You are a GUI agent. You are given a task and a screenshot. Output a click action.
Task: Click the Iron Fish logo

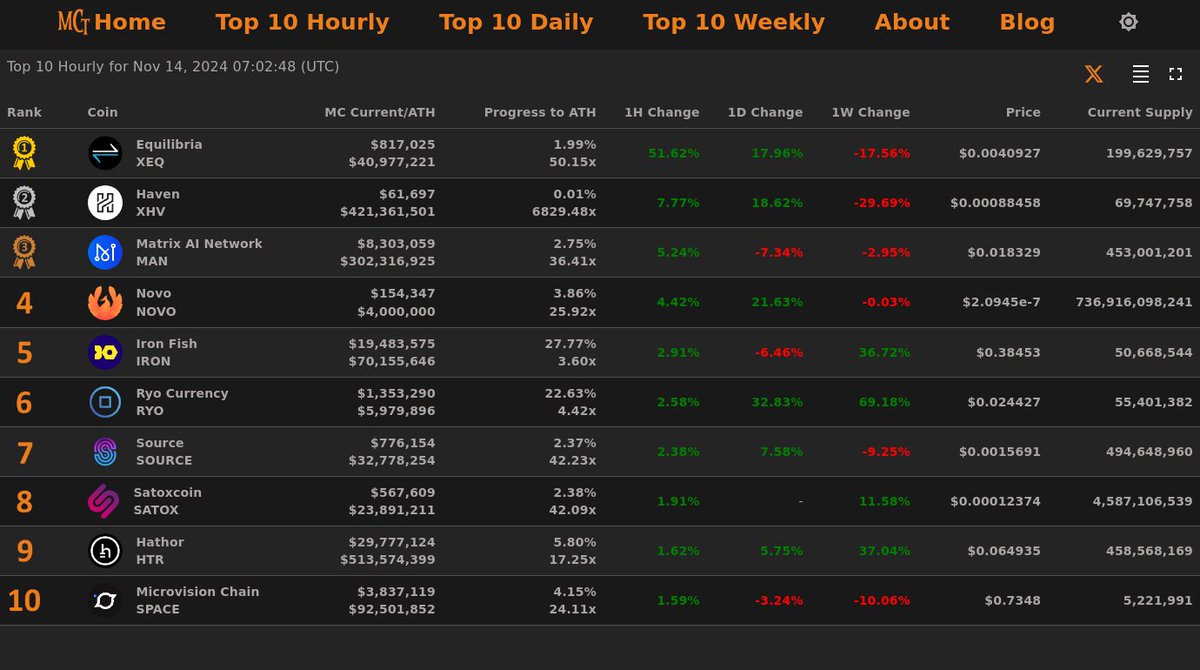click(105, 352)
